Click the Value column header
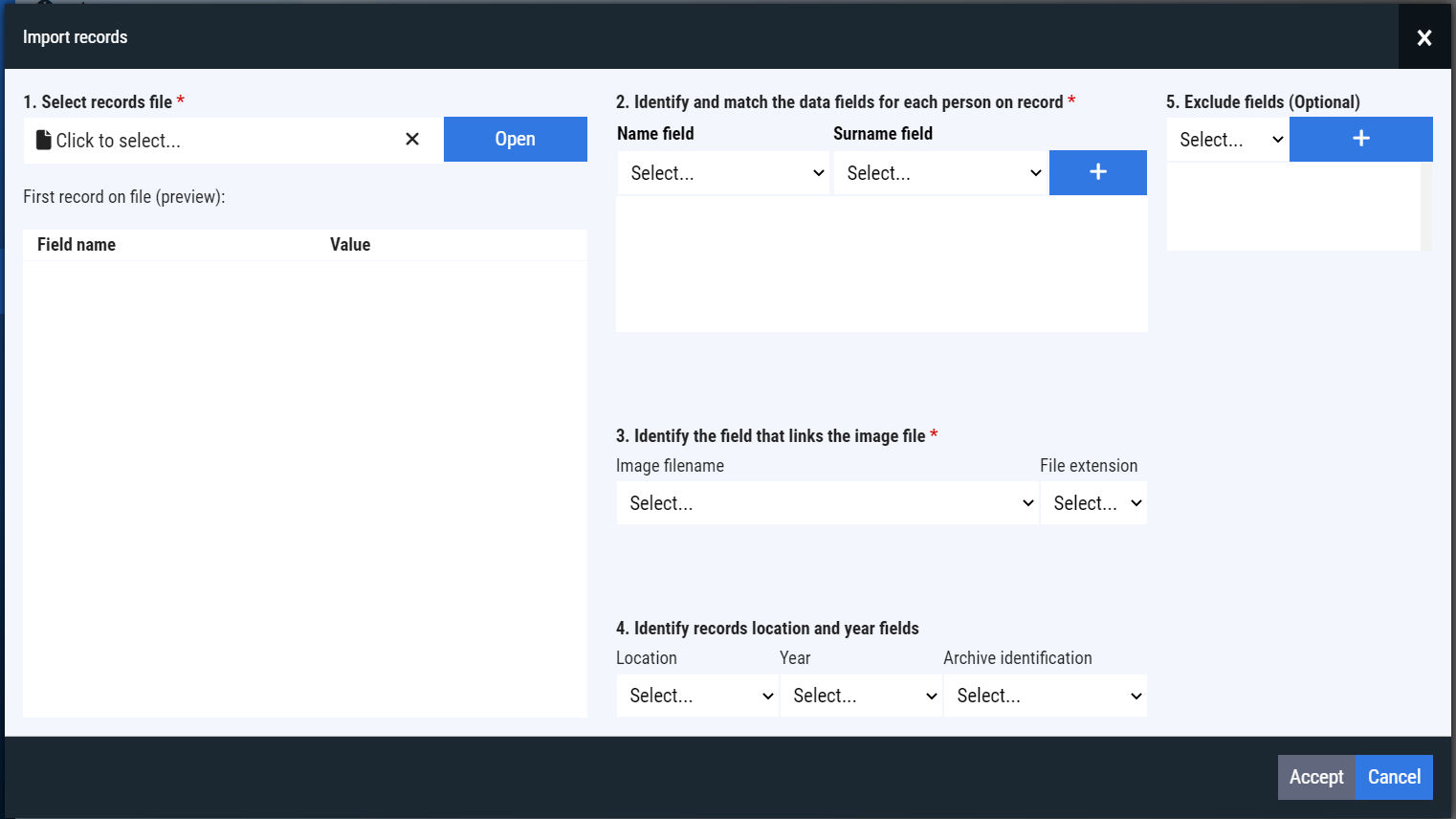Viewport: 1456px width, 819px height. [x=350, y=245]
